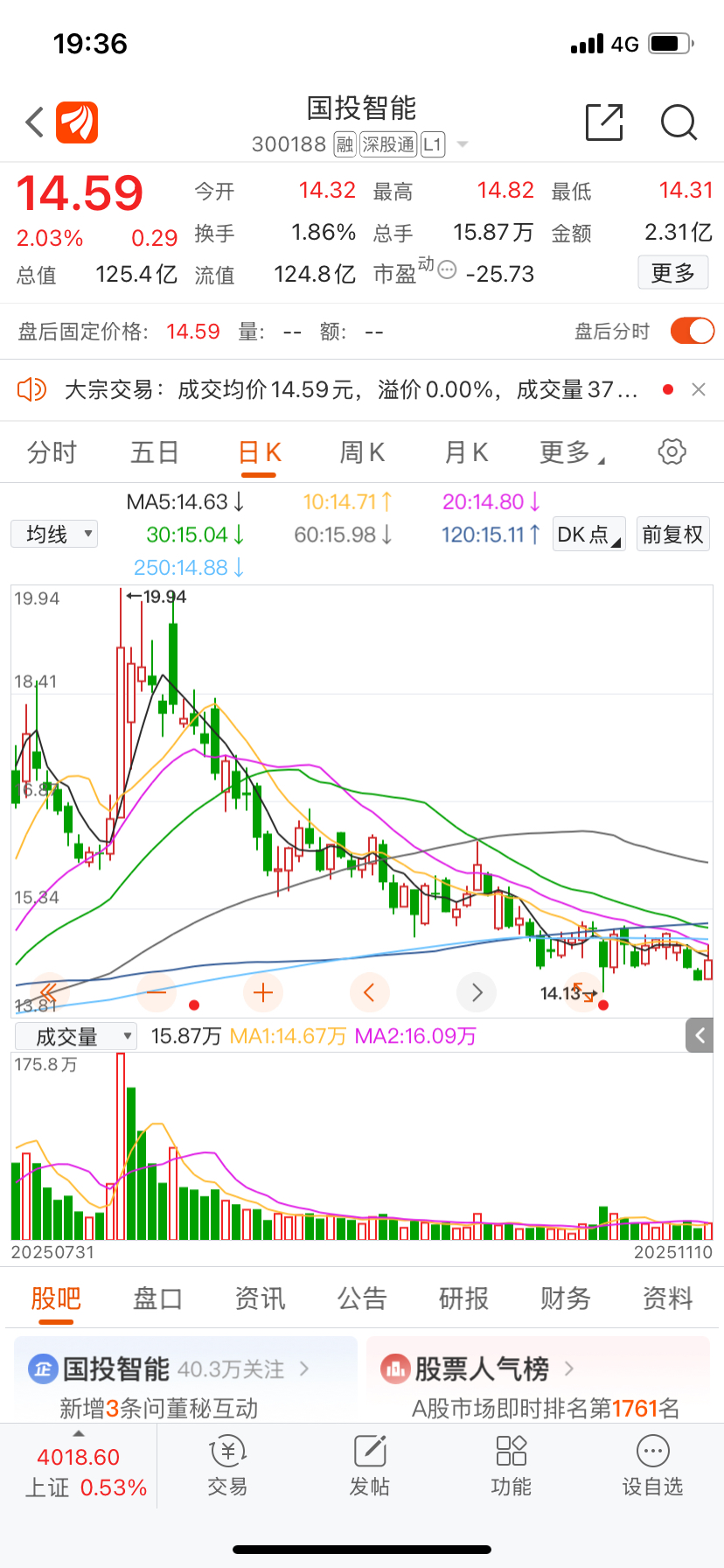Share the stock page via export icon
The height and width of the screenshot is (1568, 724).
[604, 122]
